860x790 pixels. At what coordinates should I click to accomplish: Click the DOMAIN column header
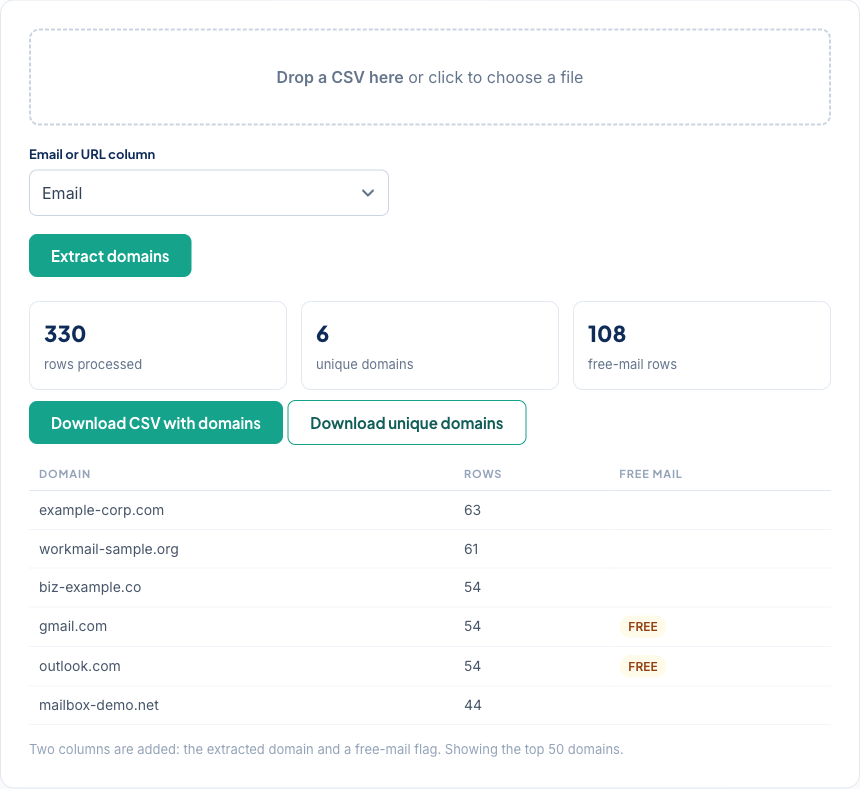(x=65, y=474)
